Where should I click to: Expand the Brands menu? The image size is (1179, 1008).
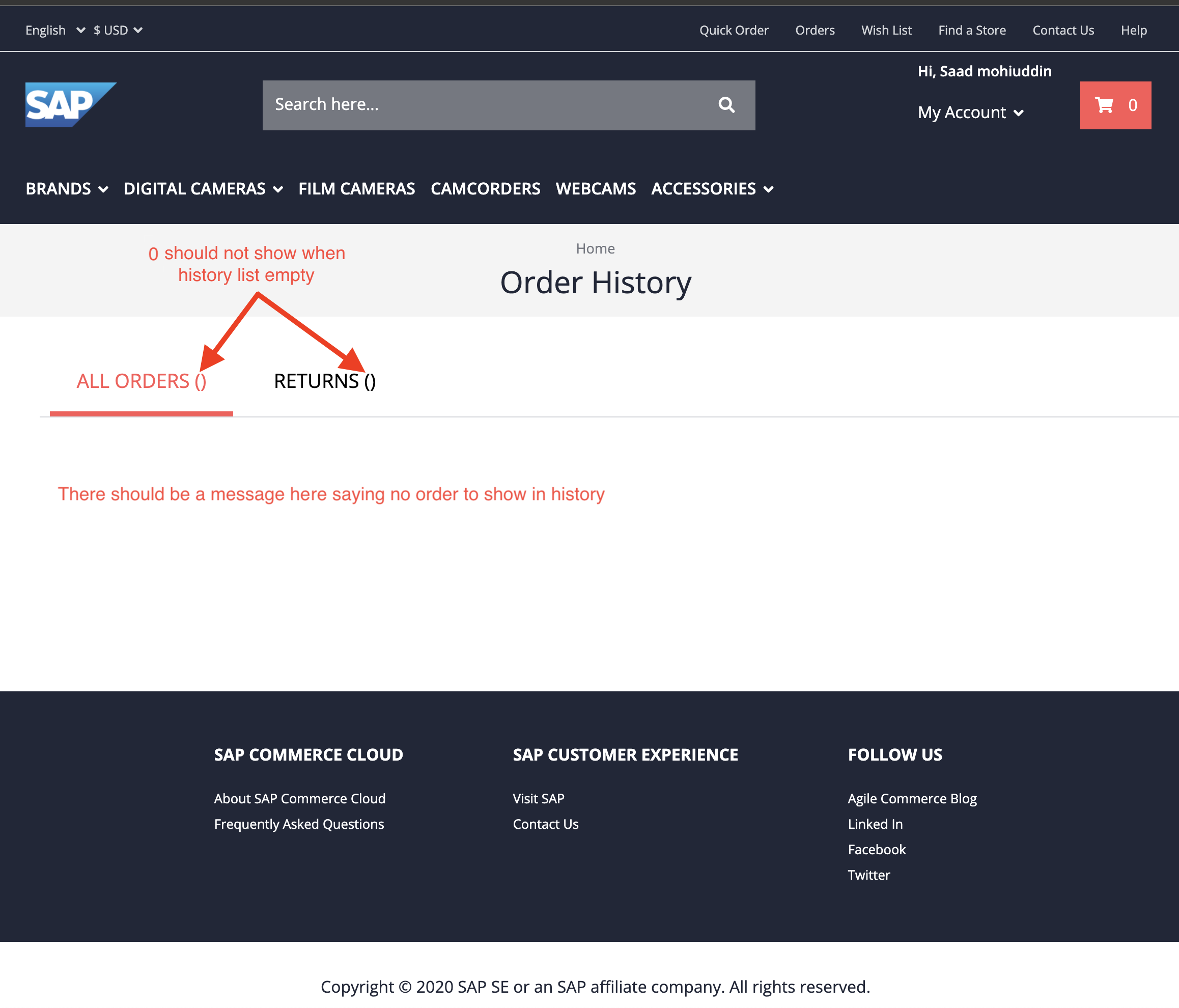tap(67, 189)
